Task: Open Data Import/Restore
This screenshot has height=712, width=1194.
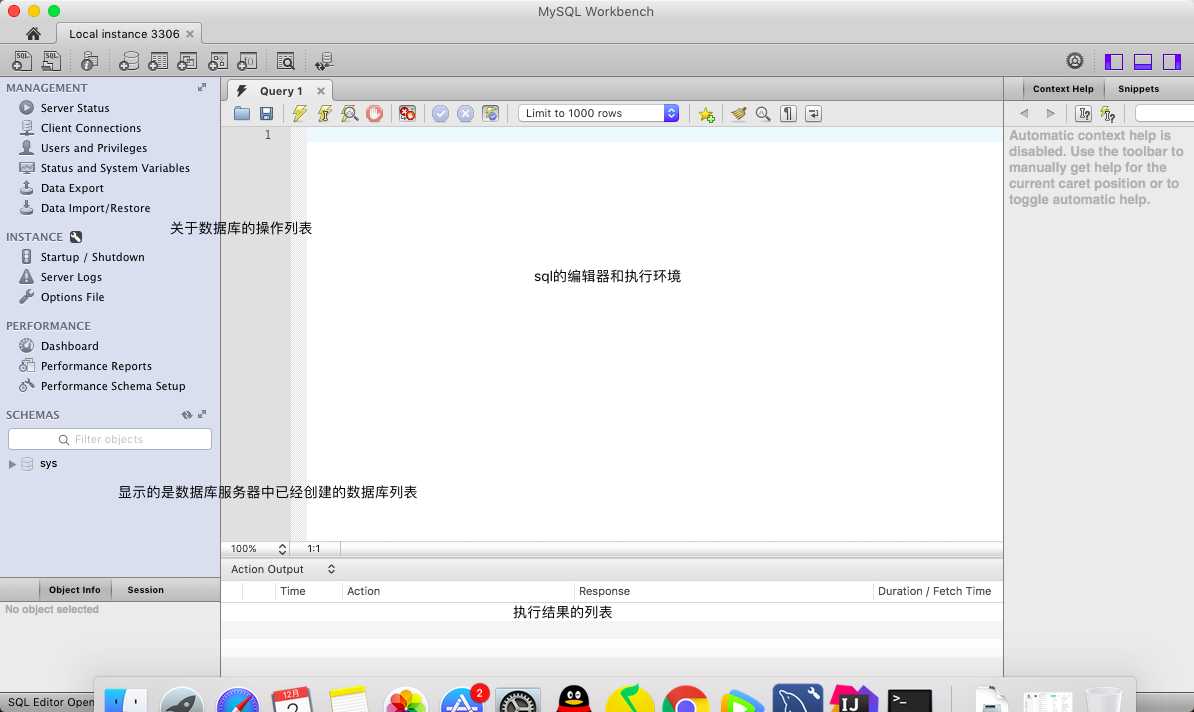Action: tap(95, 208)
